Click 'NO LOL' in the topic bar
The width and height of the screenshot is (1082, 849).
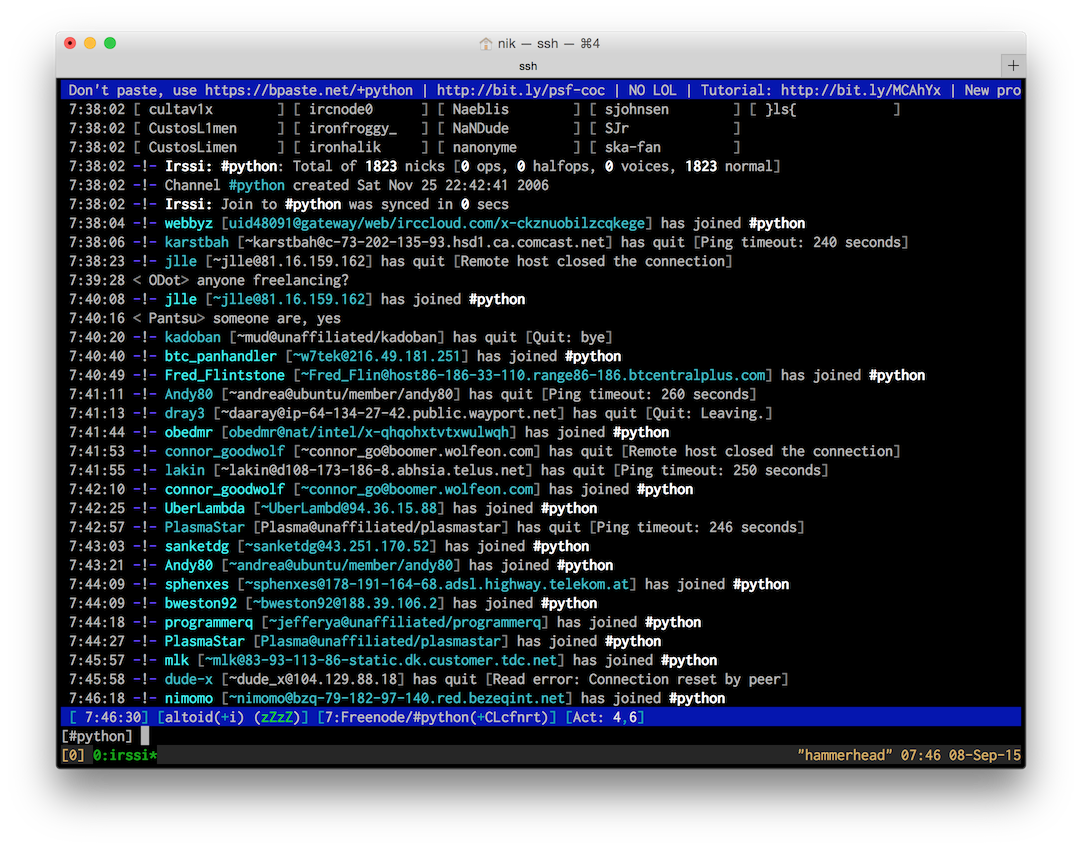click(652, 90)
